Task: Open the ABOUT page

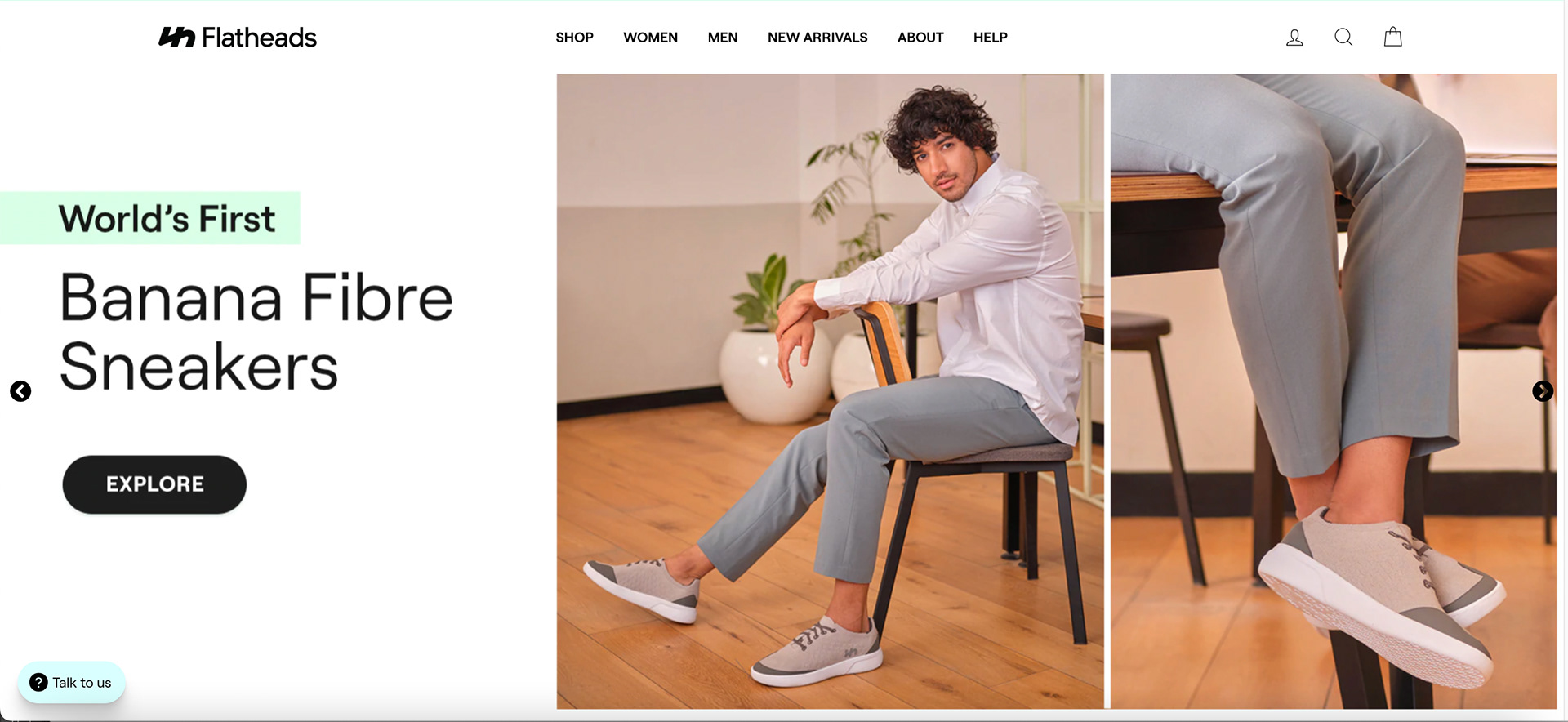Action: click(x=920, y=38)
